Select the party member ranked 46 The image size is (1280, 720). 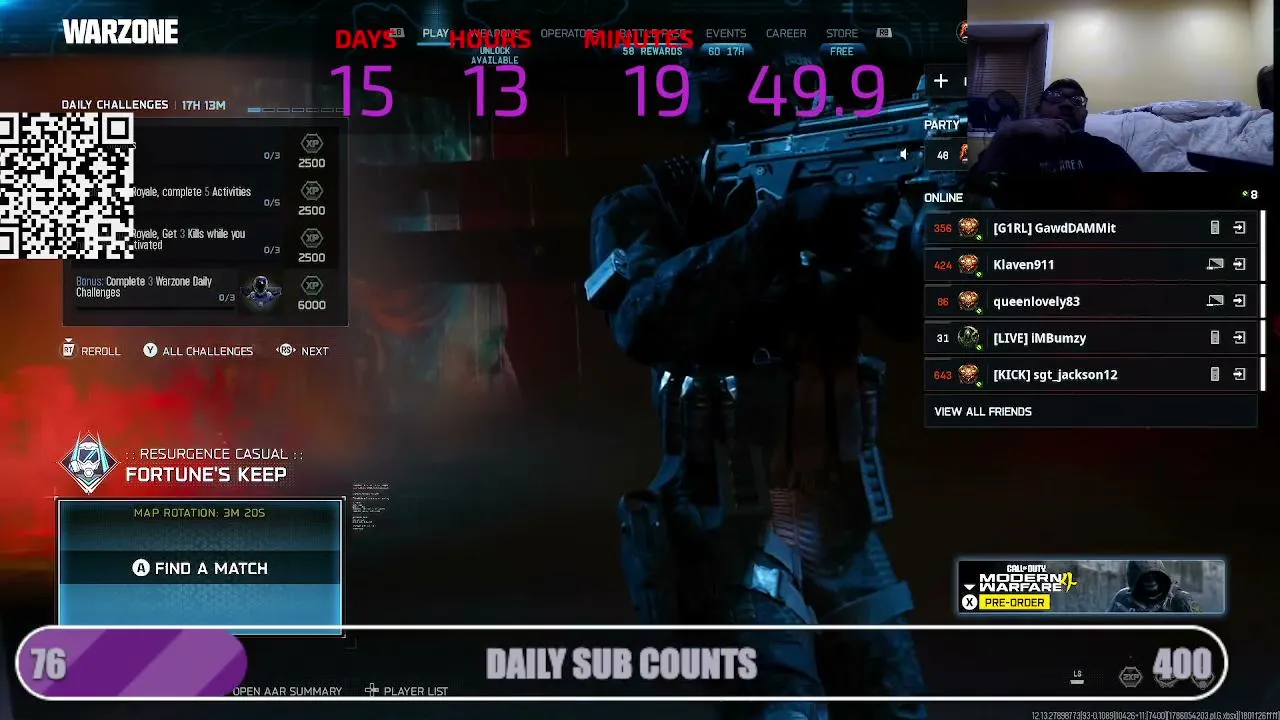click(x=943, y=155)
